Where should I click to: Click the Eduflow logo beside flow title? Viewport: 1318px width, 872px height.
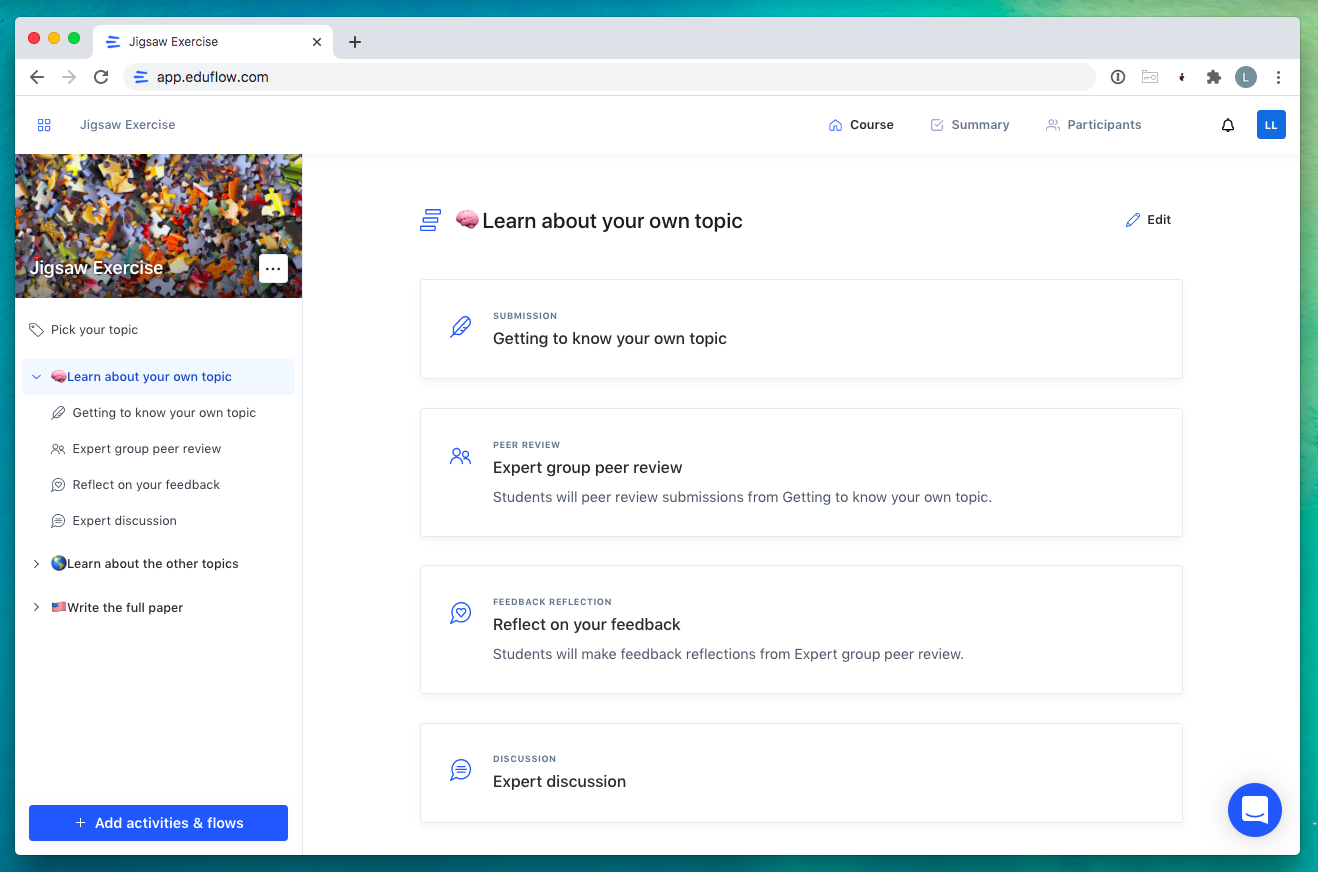pos(431,220)
